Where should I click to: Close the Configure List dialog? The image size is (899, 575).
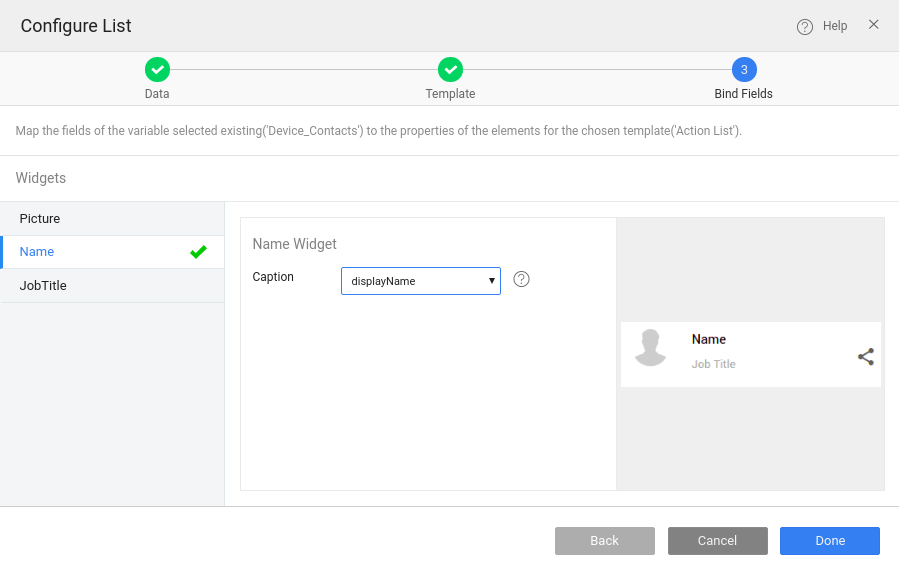pyautogui.click(x=873, y=25)
